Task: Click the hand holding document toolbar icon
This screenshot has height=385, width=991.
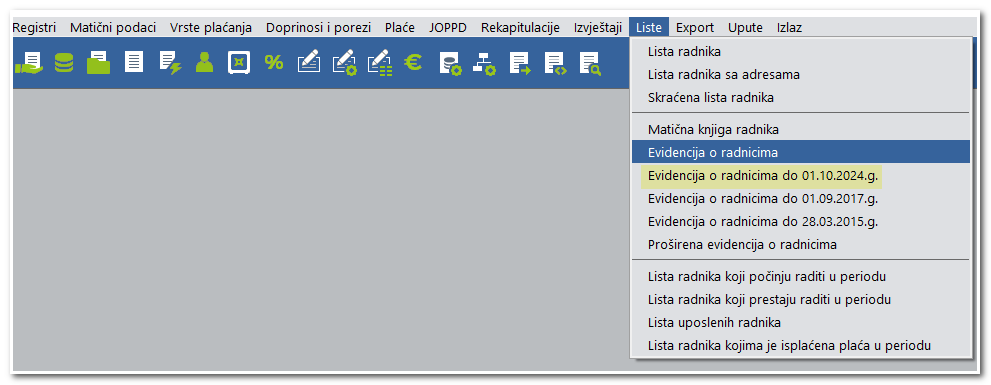Action: pos(28,63)
